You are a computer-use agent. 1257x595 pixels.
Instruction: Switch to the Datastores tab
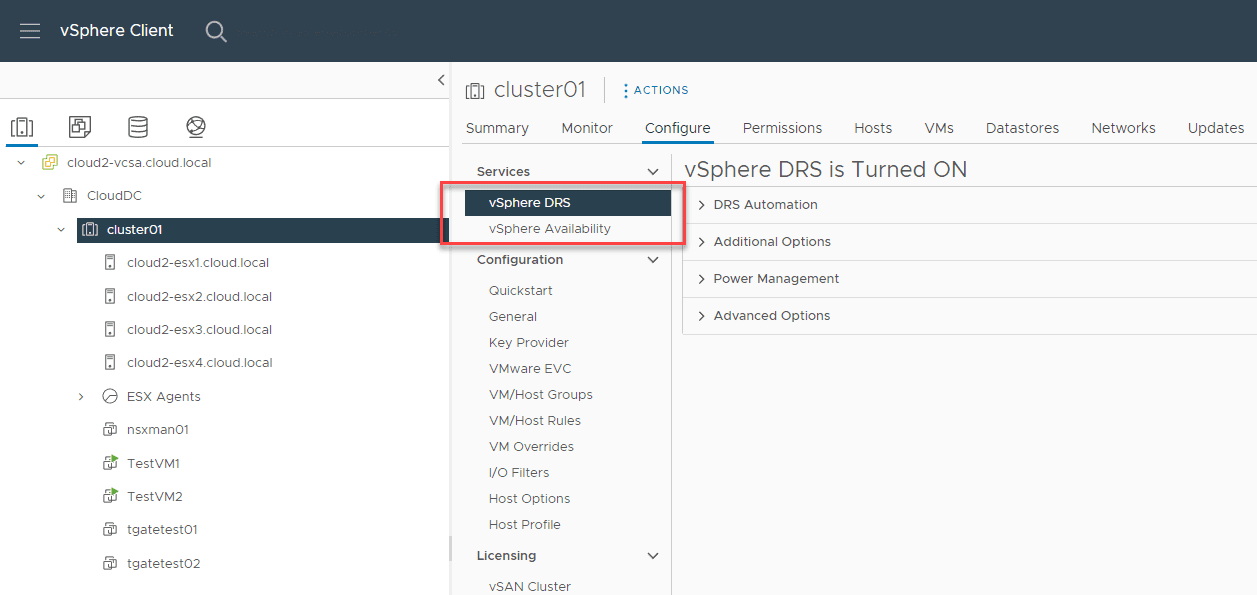[1022, 128]
